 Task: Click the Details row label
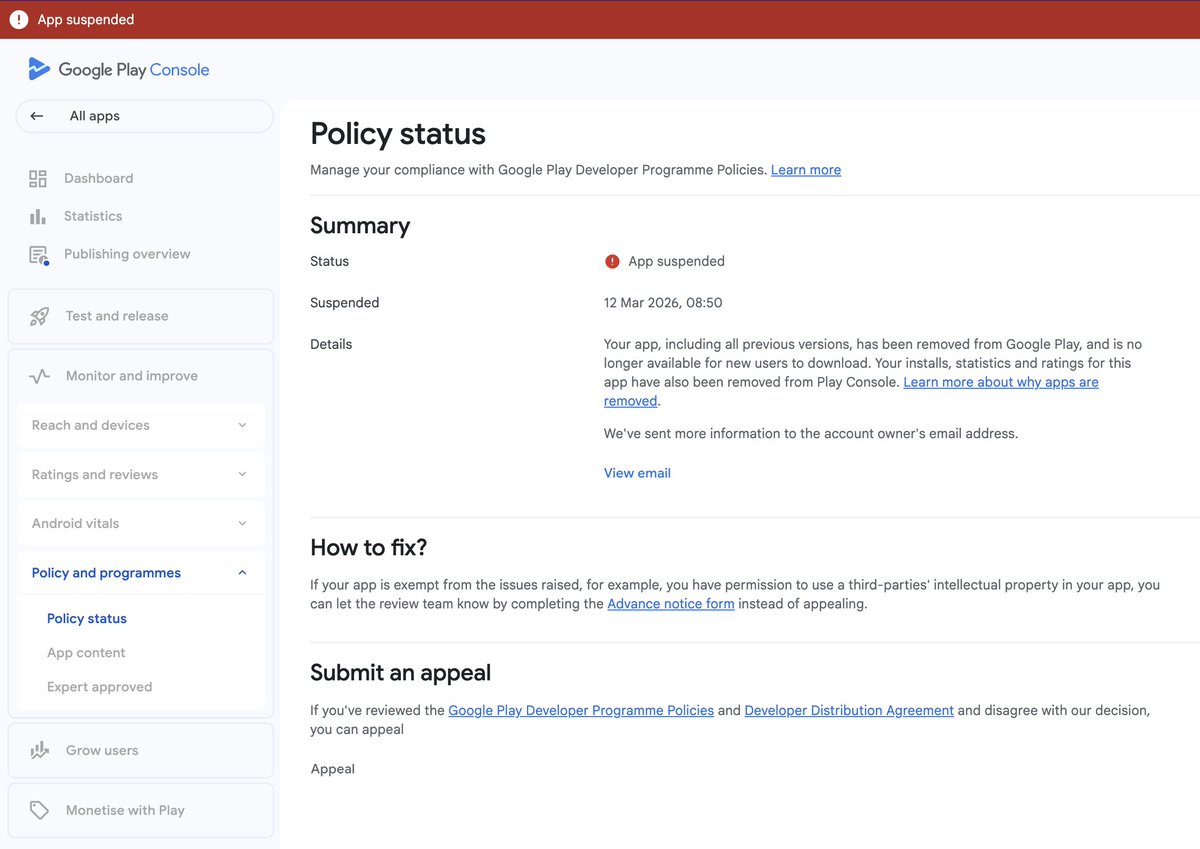click(331, 344)
